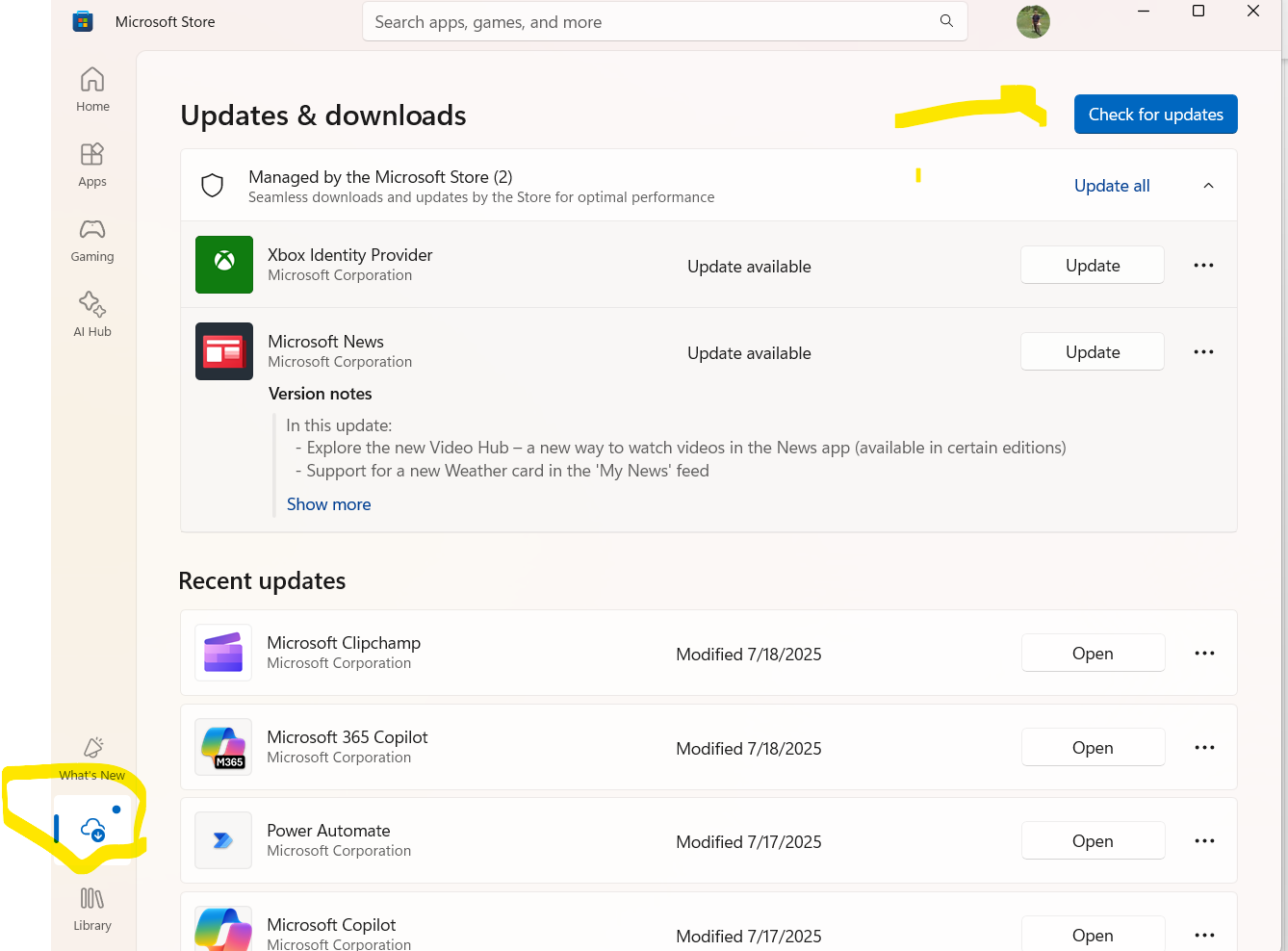Image resolution: width=1288 pixels, height=951 pixels.
Task: Click Power Automate's Modified 7/17/2025 text
Action: click(x=749, y=842)
